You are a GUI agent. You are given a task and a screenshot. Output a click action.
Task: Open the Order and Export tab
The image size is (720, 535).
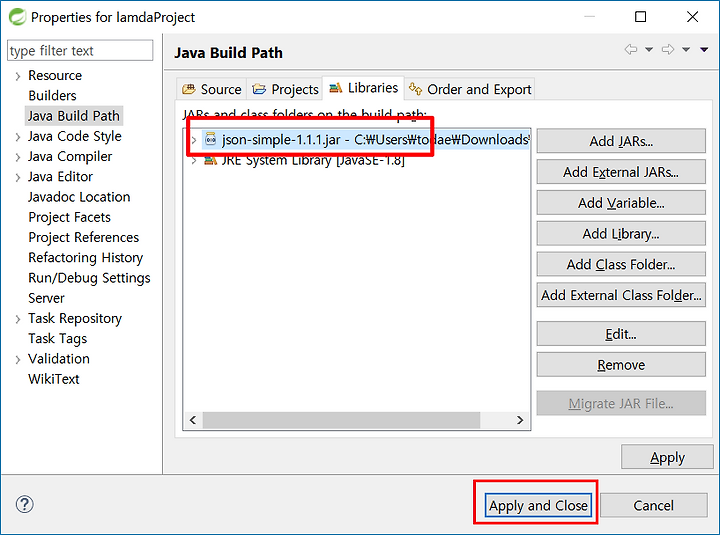(470, 89)
